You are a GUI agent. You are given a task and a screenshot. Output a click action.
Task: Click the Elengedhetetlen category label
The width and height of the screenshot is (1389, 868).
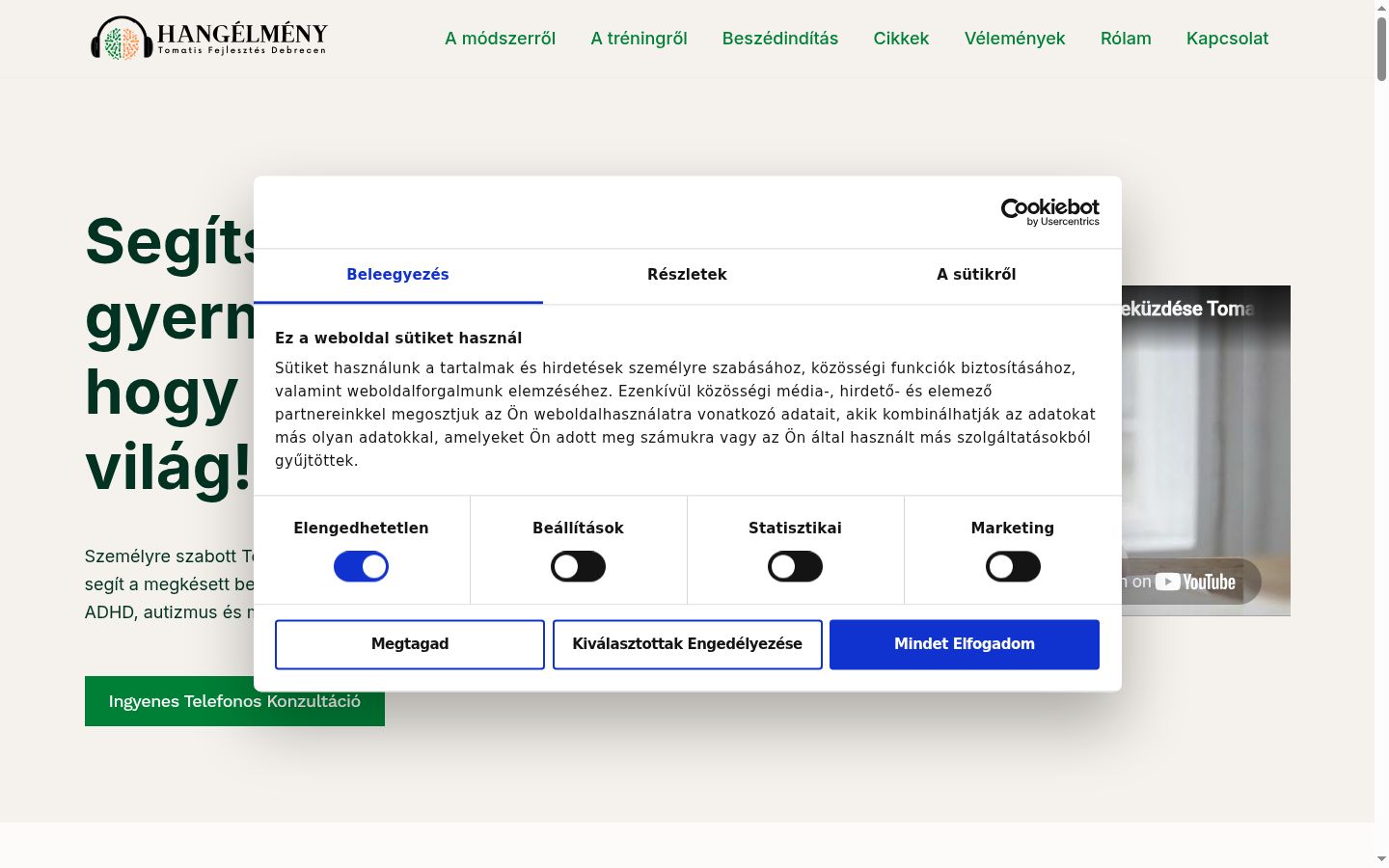[x=361, y=529]
